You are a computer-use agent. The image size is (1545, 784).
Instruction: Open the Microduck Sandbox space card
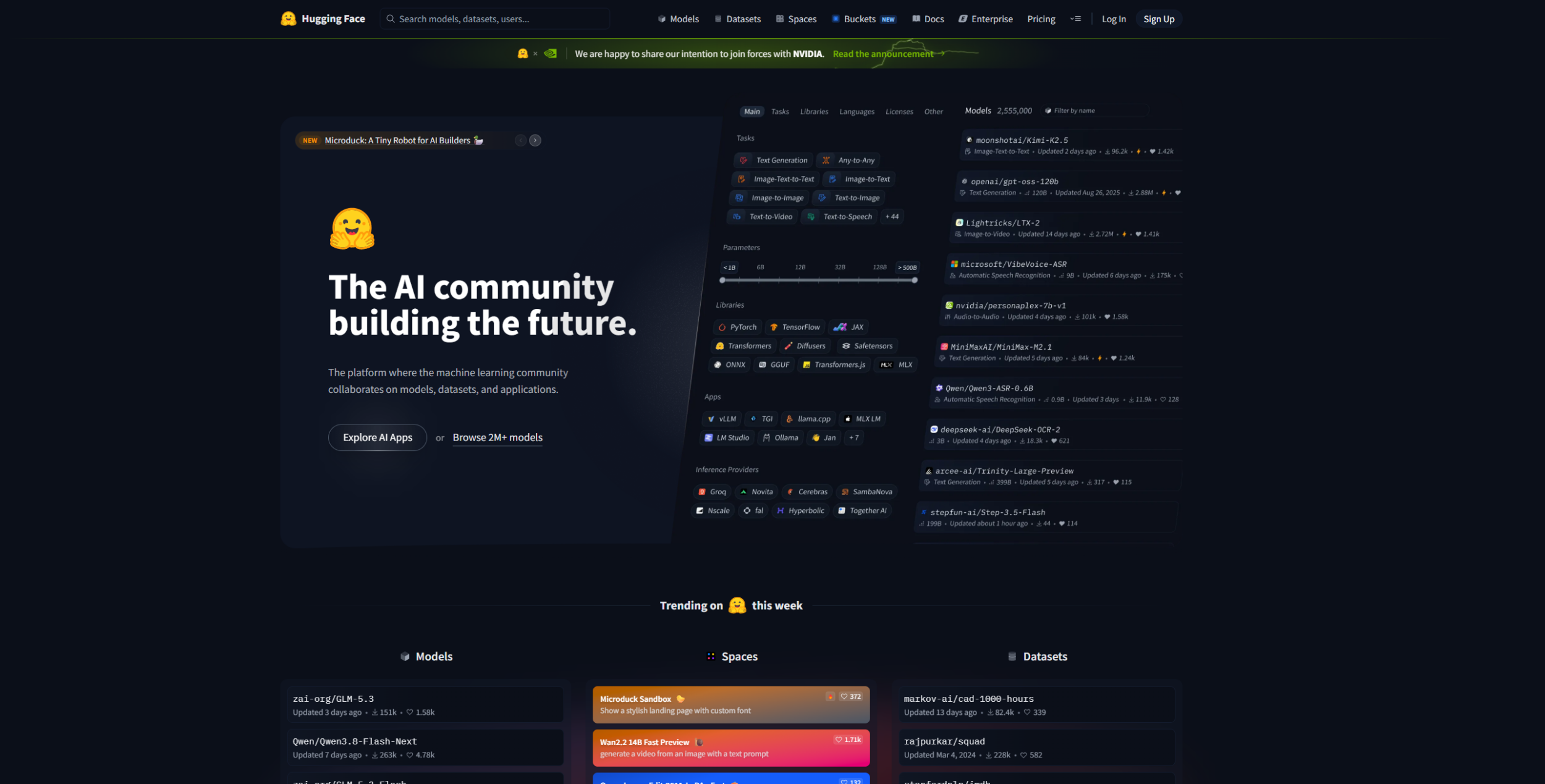731,705
